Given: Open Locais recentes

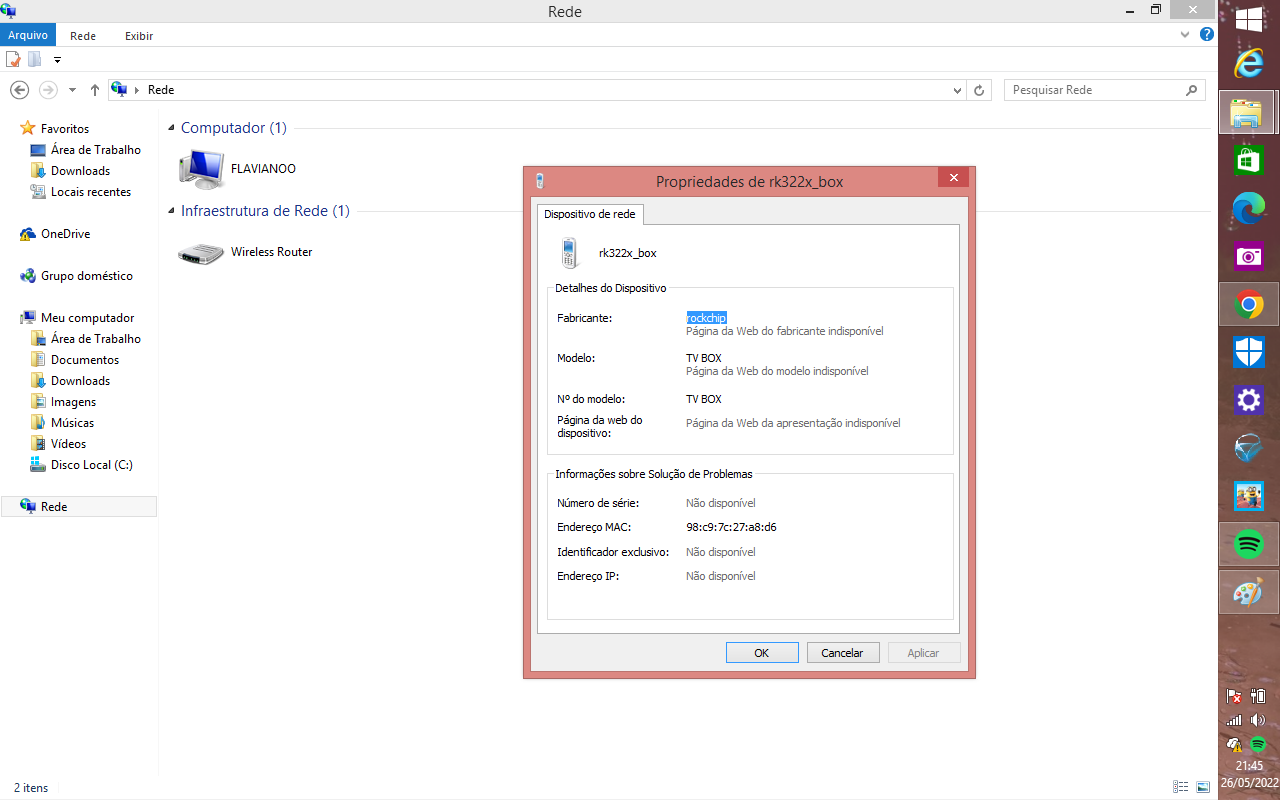Looking at the screenshot, I should [91, 192].
